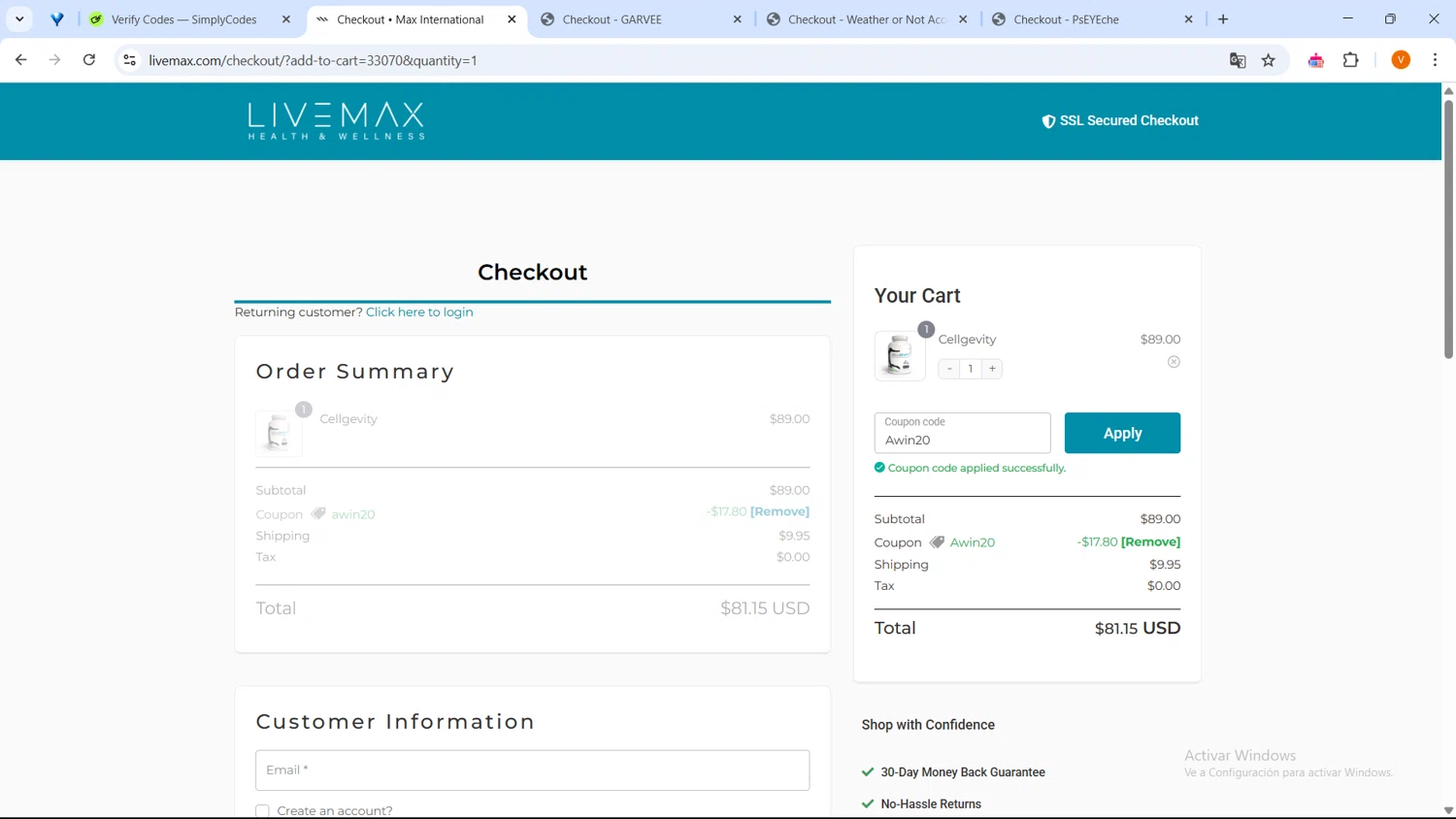Click Order Summary heading
Screen dimensions: 1456x819
click(355, 372)
